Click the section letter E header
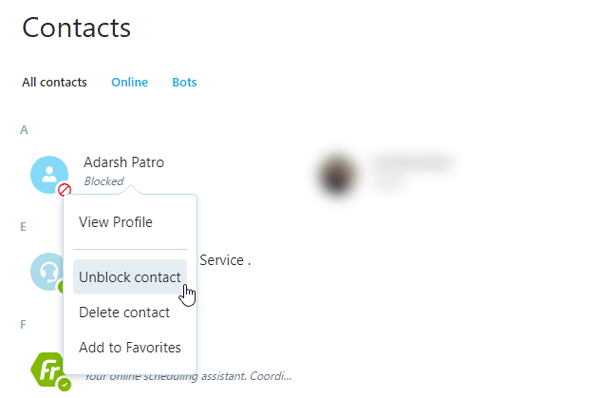Screen dimensions: 600x398 [23, 227]
